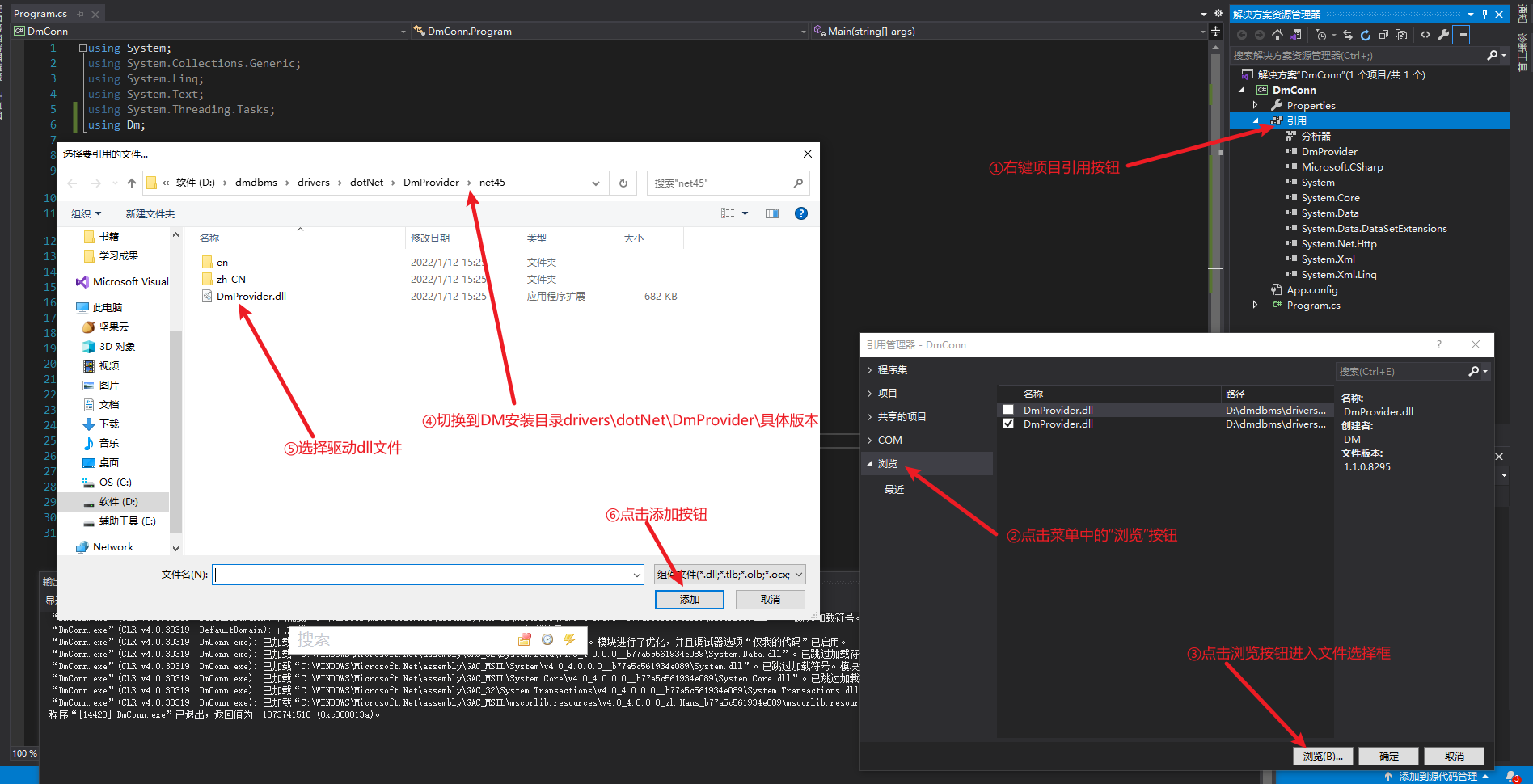Click dmdbms in the address bar breadcrumb
1533x784 pixels.
[x=256, y=183]
